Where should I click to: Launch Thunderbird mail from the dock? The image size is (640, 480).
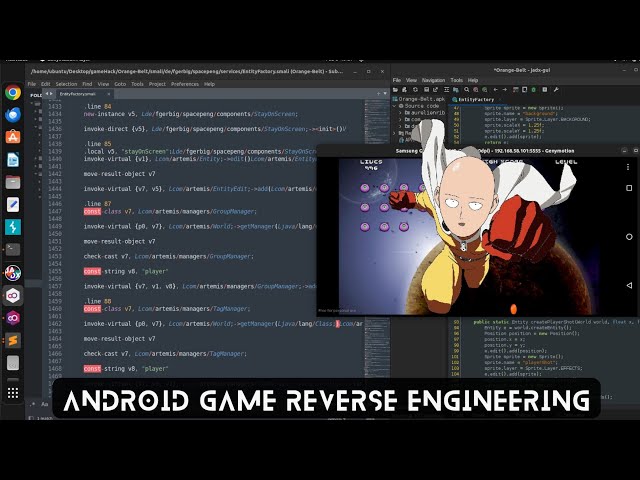13,115
